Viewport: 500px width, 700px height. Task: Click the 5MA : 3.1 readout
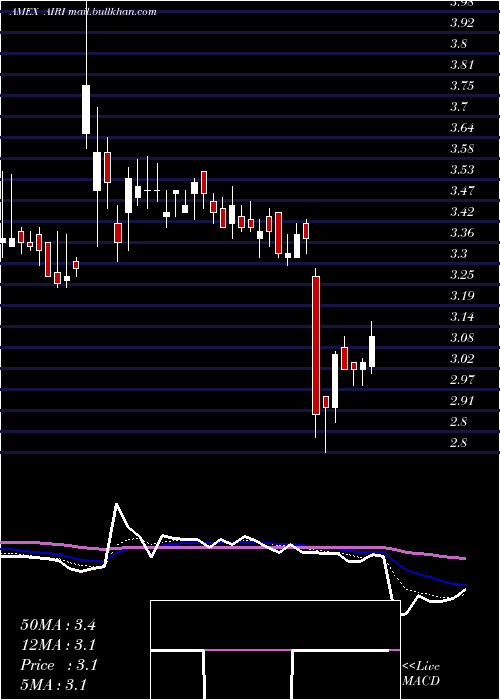(x=54, y=685)
